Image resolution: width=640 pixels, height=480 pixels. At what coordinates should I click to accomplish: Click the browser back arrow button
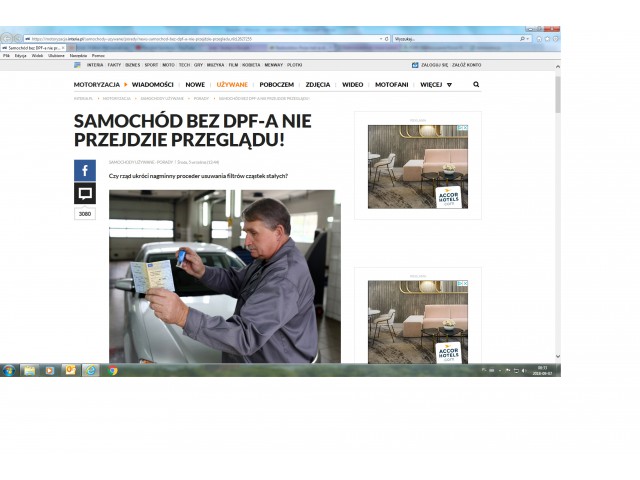[x=8, y=38]
